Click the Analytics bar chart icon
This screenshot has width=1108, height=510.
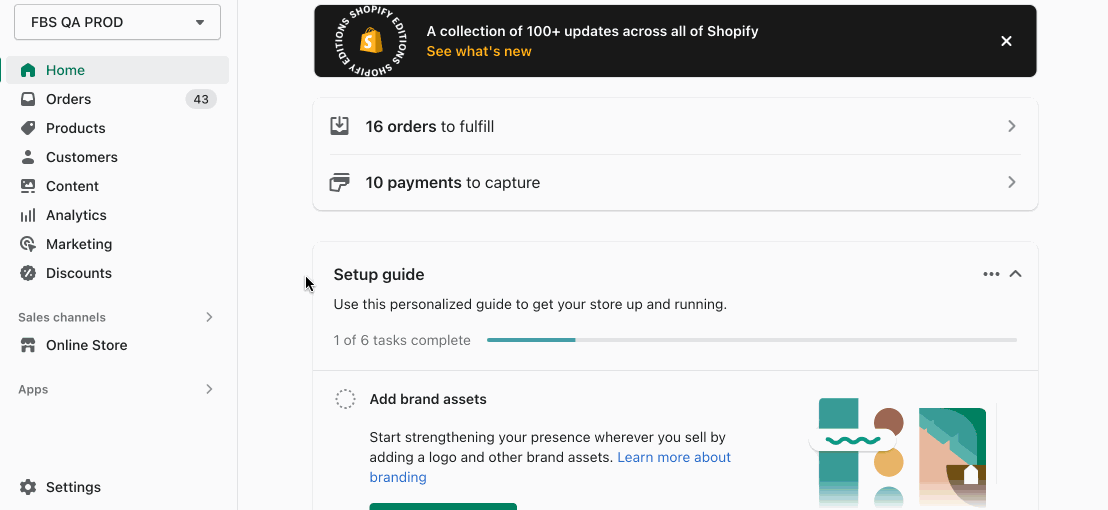(28, 215)
